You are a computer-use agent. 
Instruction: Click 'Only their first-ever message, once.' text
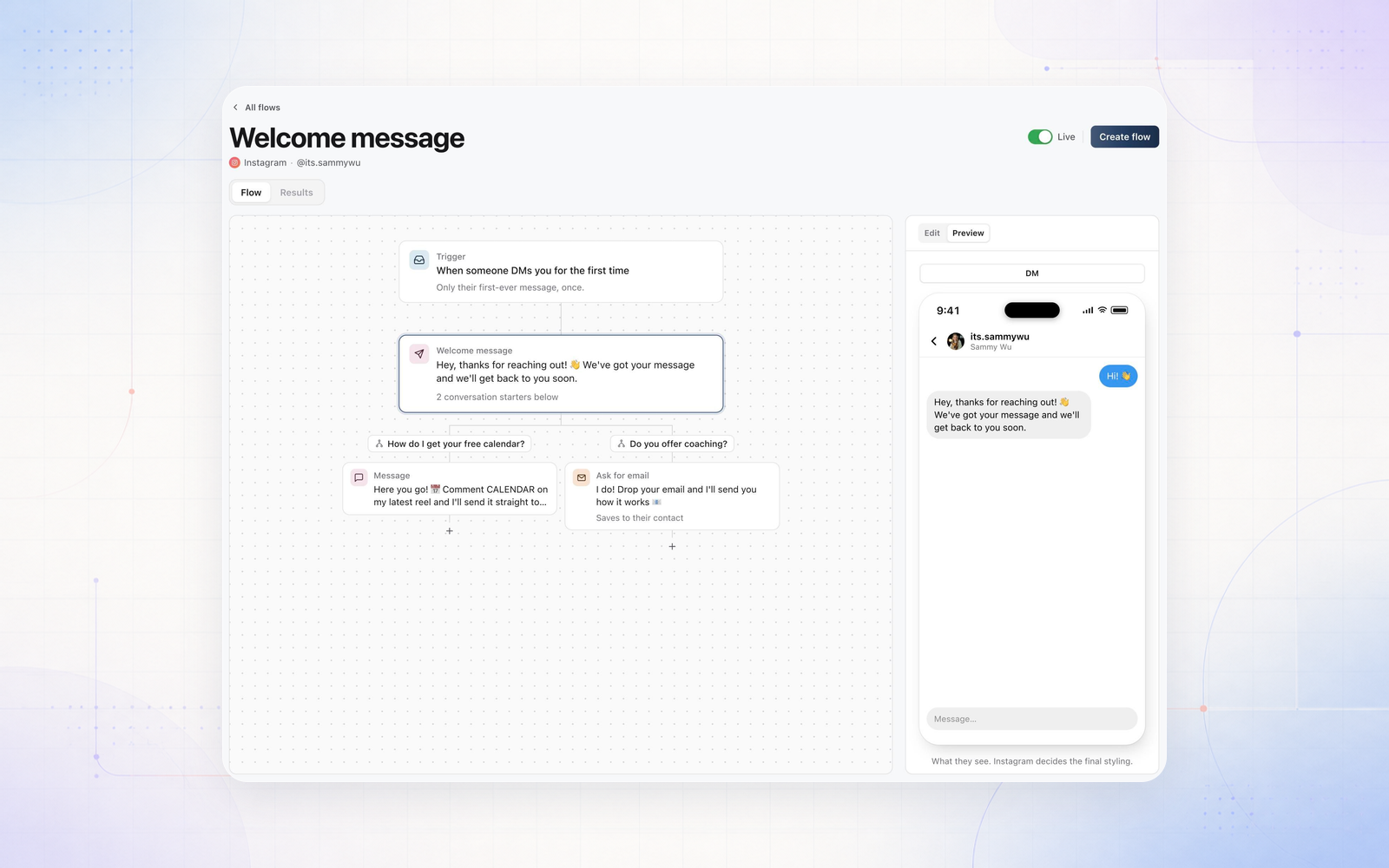point(510,287)
